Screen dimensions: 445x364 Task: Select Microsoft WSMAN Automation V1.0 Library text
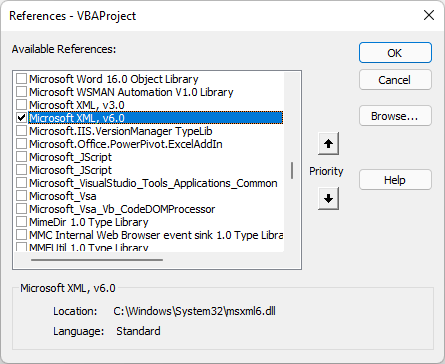point(131,92)
